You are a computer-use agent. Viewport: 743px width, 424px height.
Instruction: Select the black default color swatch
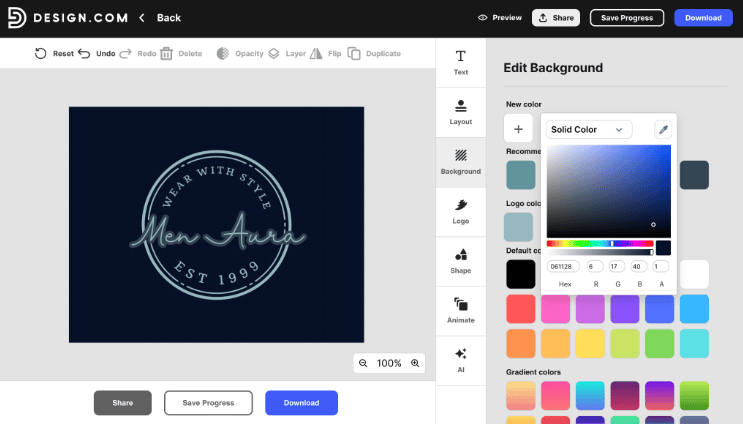click(x=521, y=274)
